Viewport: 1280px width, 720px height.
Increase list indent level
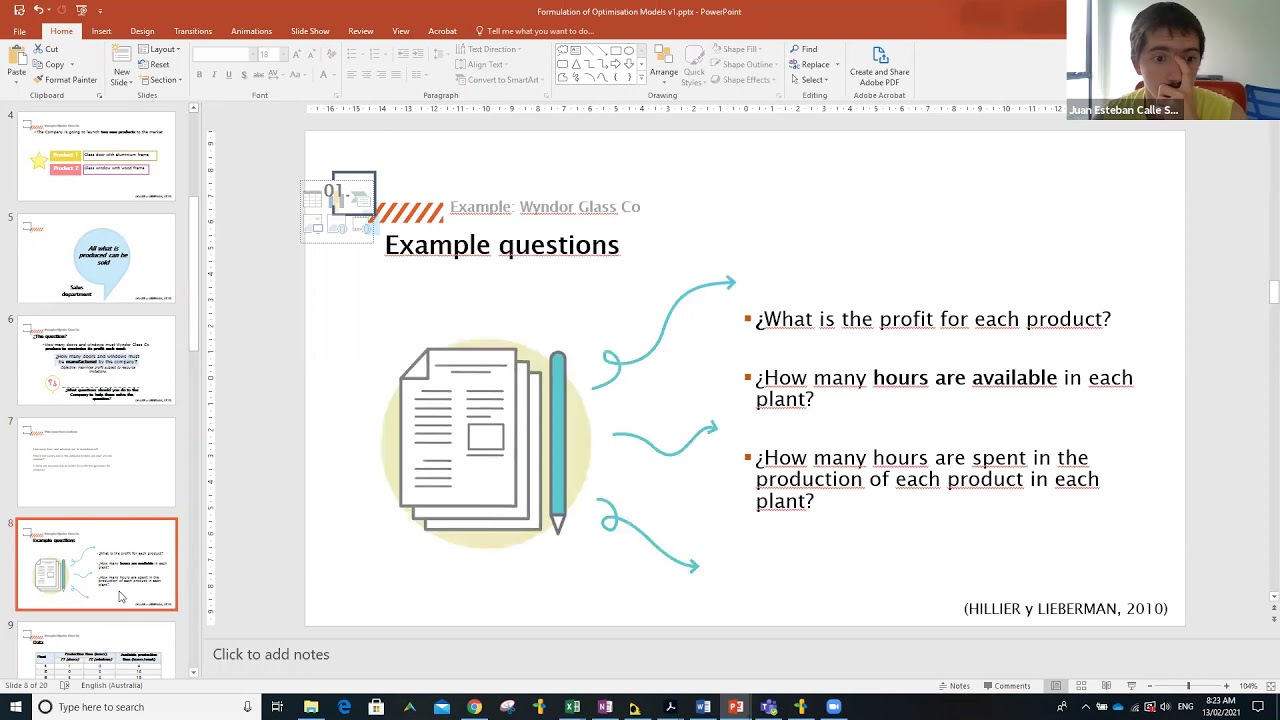tap(417, 54)
